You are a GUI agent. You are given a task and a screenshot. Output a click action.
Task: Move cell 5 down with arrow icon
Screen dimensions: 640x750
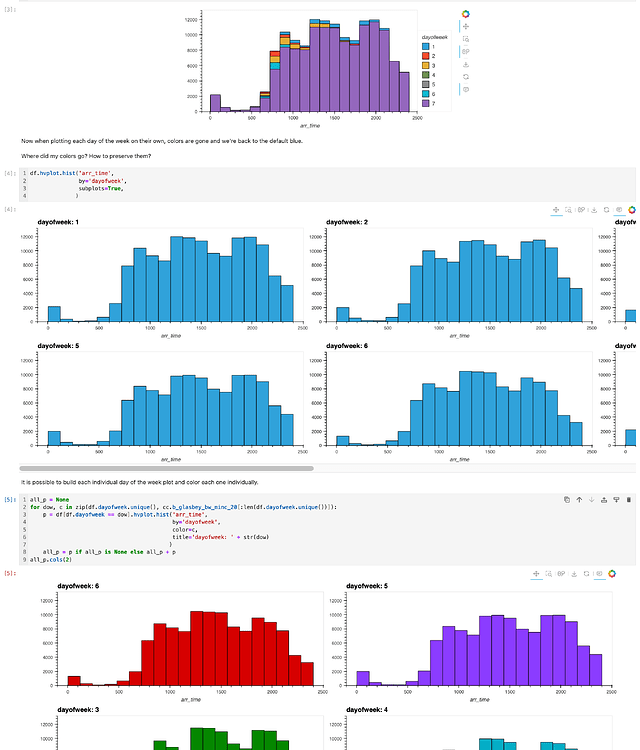[x=592, y=500]
